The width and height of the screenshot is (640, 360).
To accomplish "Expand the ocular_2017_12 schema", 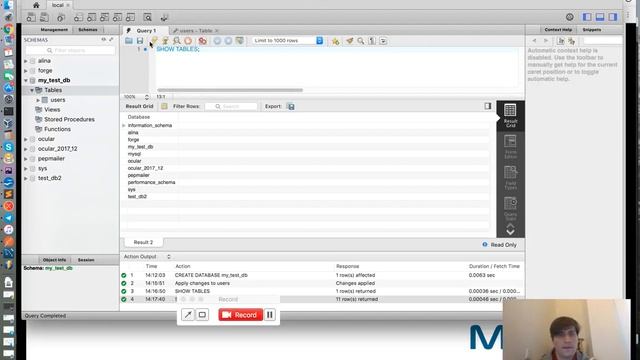I will pos(26,149).
